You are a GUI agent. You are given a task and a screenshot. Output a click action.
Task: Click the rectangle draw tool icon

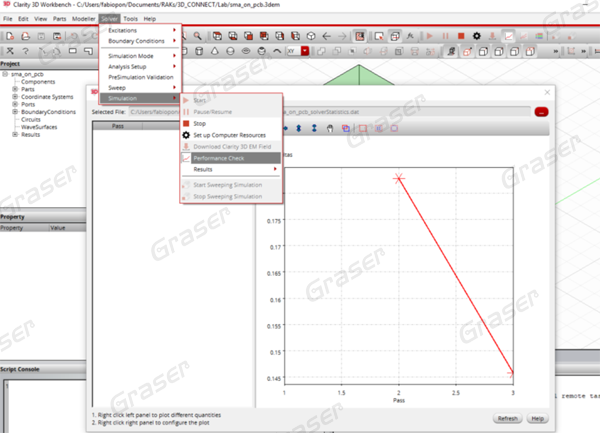click(x=73, y=51)
